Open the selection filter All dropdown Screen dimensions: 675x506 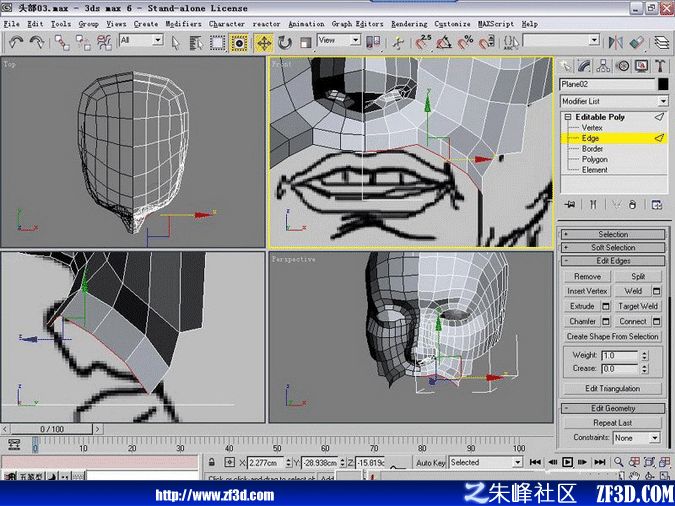(158, 40)
